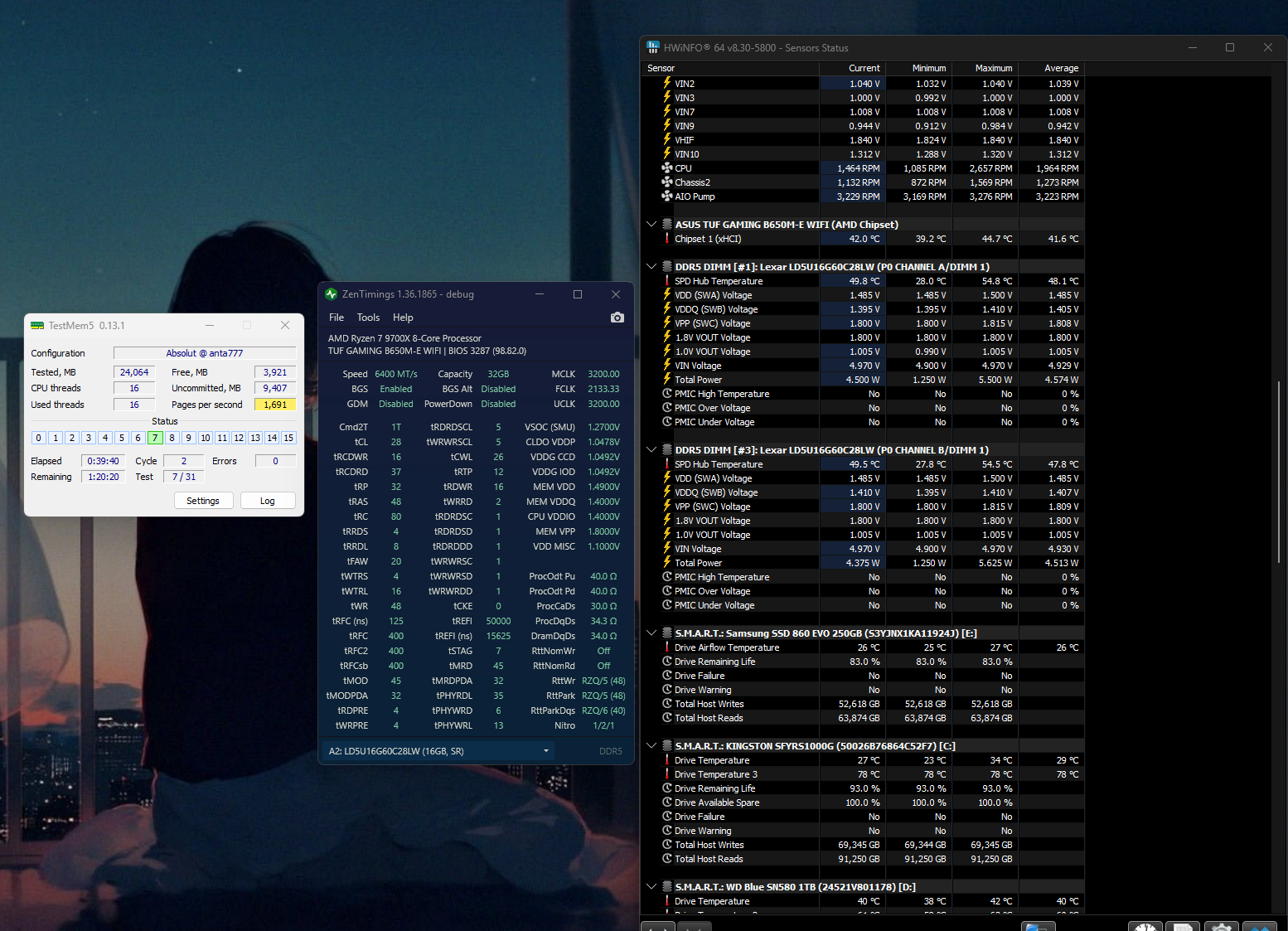Click thermometer icon of Drive Airflow Temperature
Viewport: 1288px width, 931px height.
[x=667, y=647]
